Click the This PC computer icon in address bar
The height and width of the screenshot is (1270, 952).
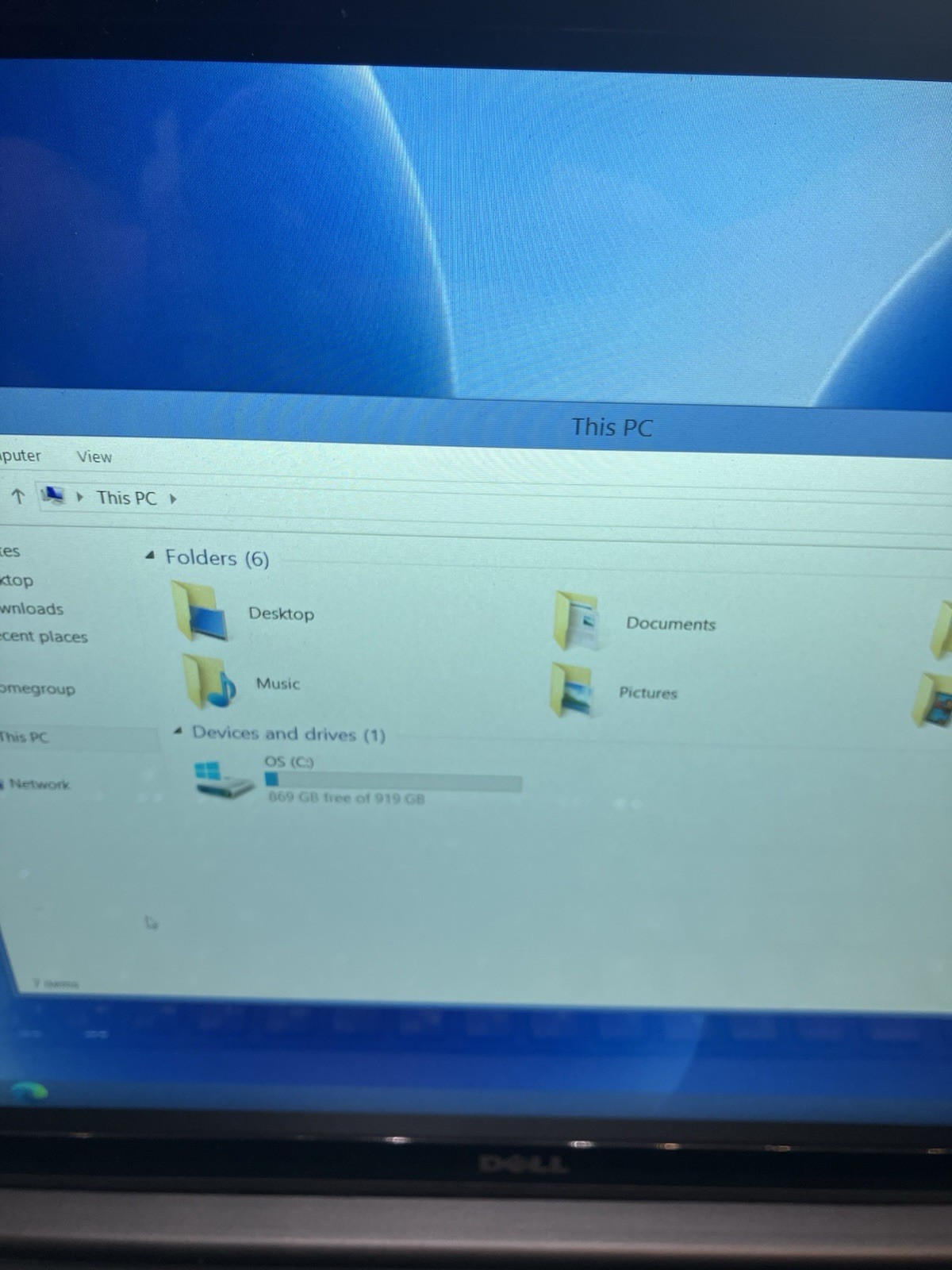point(53,496)
